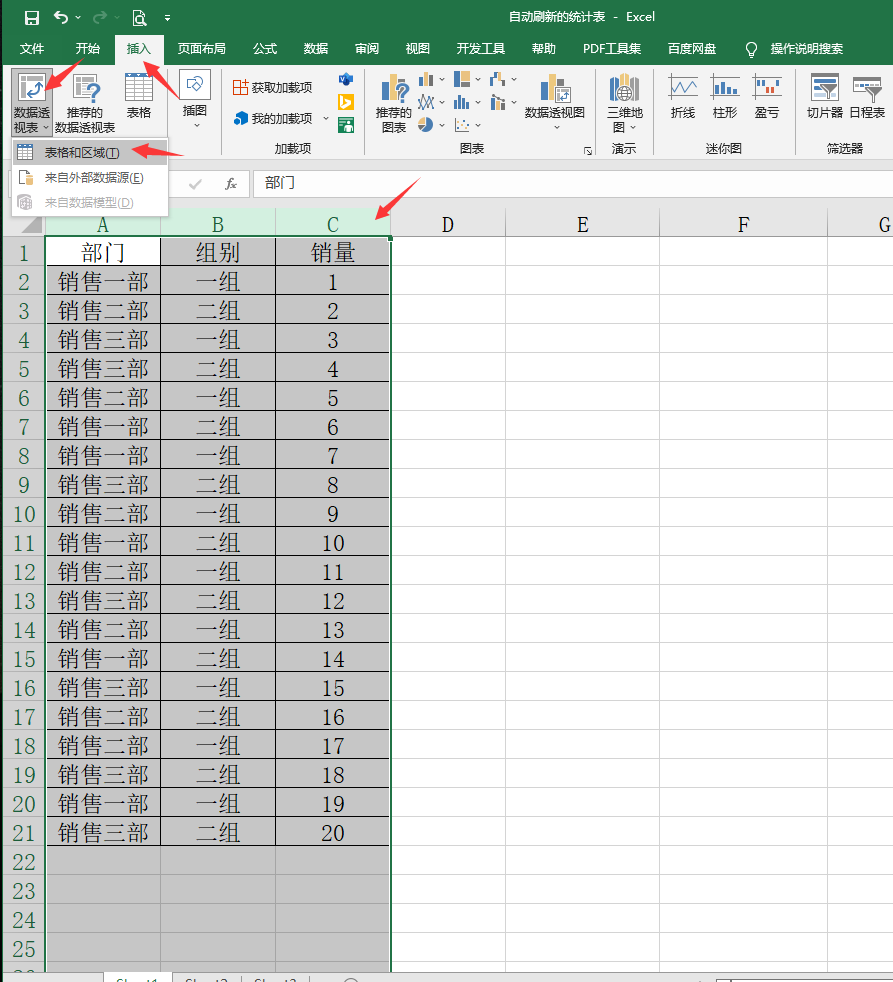893x982 pixels.
Task: Open the customize quick access toolbar dropdown
Action: pyautogui.click(x=168, y=18)
